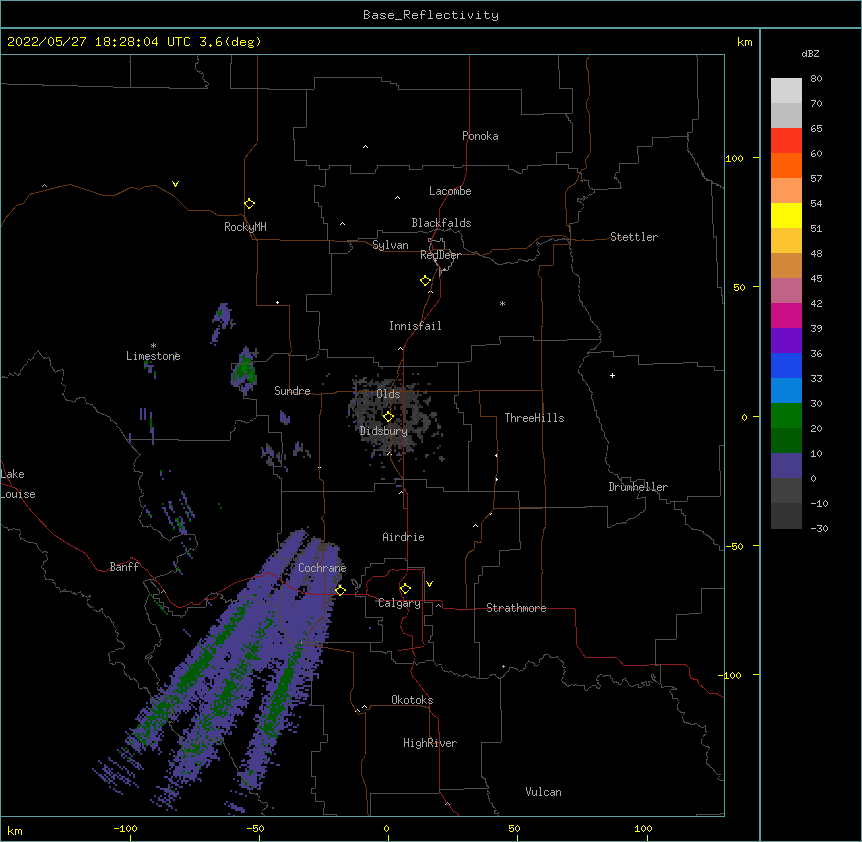Screen dimensions: 862x842
Task: Select the red 65 dBZ color swatch
Action: 786,140
